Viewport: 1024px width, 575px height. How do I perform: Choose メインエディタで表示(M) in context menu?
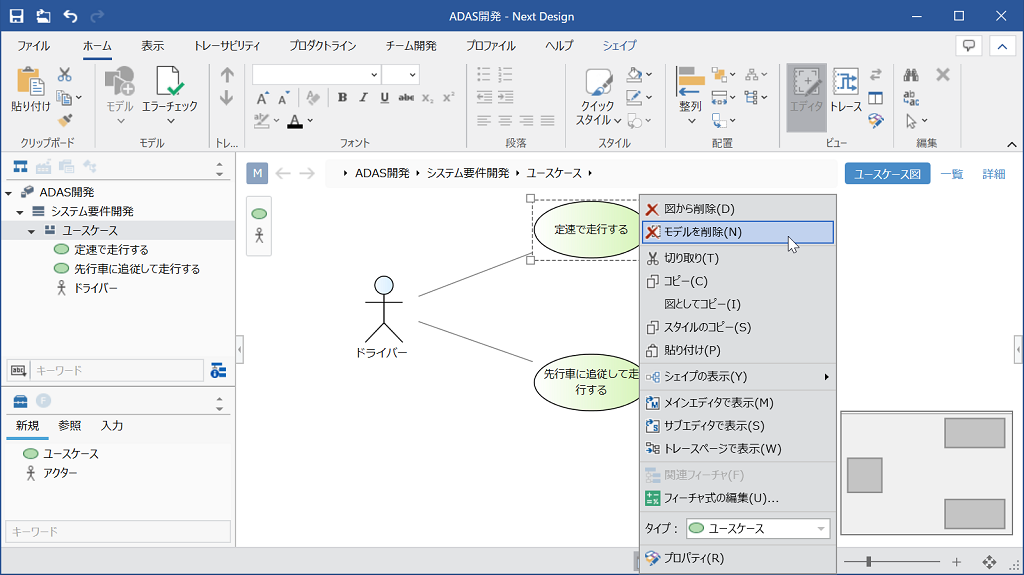coord(738,402)
